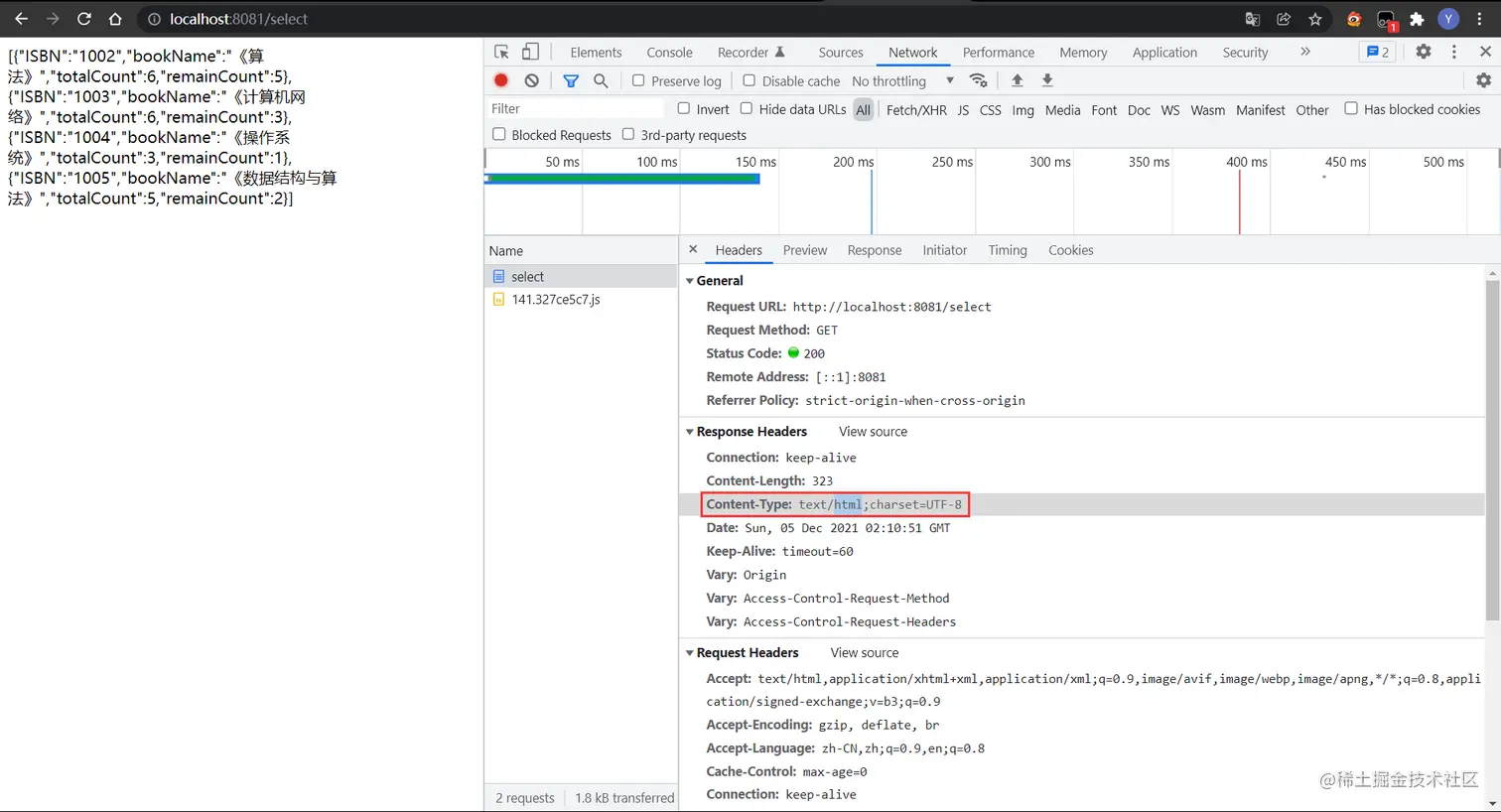Reload the localhost page
This screenshot has height=812, width=1501.
(84, 19)
